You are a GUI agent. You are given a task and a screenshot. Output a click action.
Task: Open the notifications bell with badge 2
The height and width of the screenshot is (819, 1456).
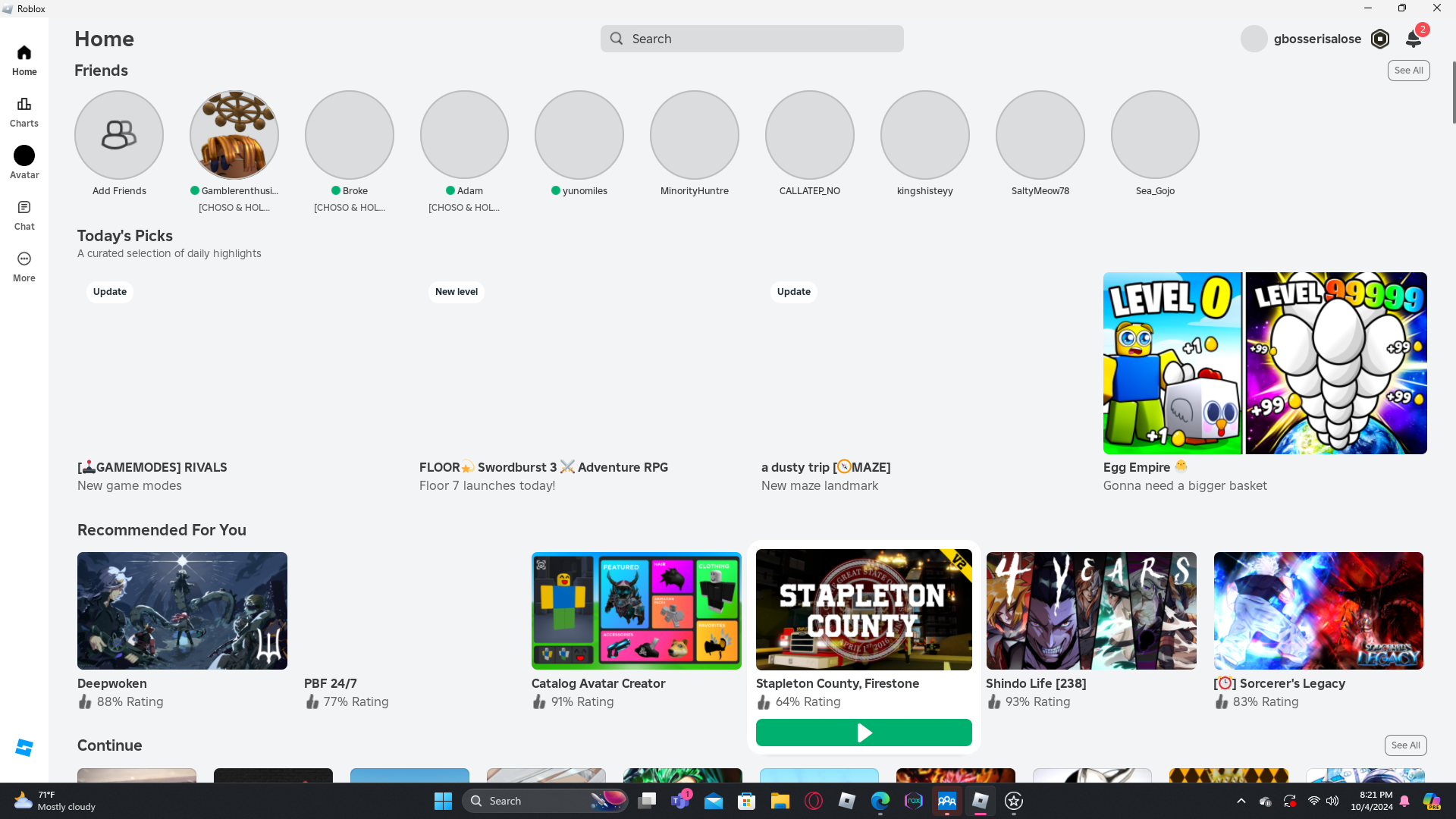1414,38
